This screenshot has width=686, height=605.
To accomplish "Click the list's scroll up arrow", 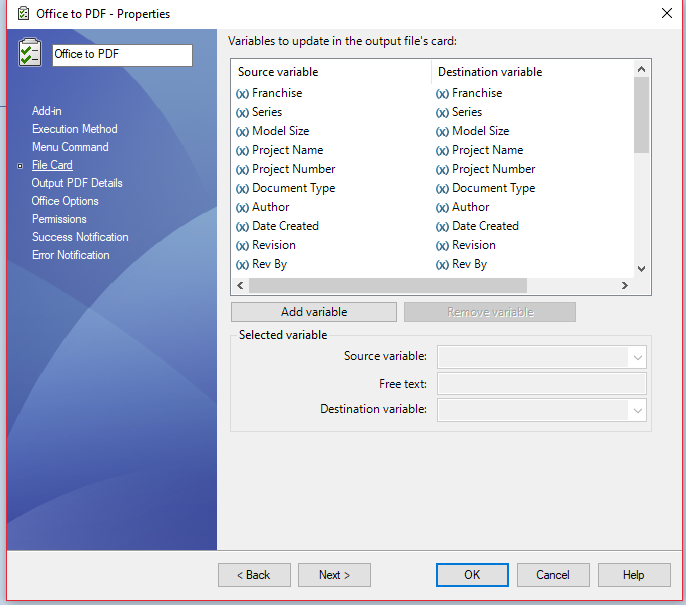I will [x=641, y=69].
